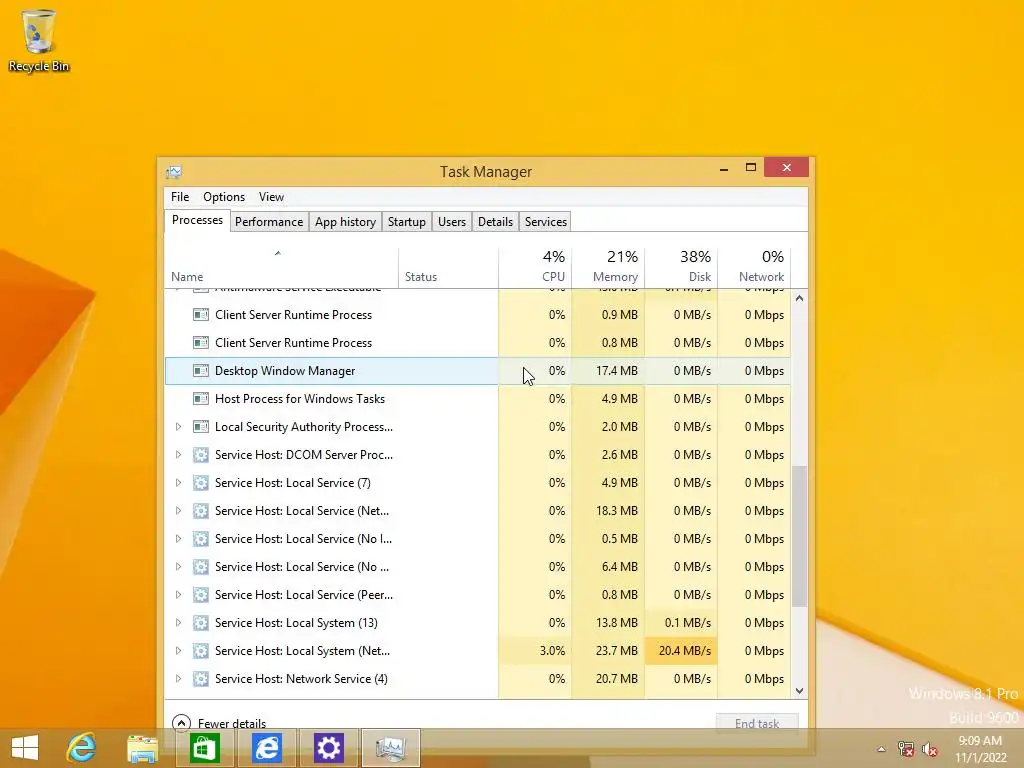The image size is (1024, 768).
Task: Switch to the Details tab
Action: coord(496,222)
